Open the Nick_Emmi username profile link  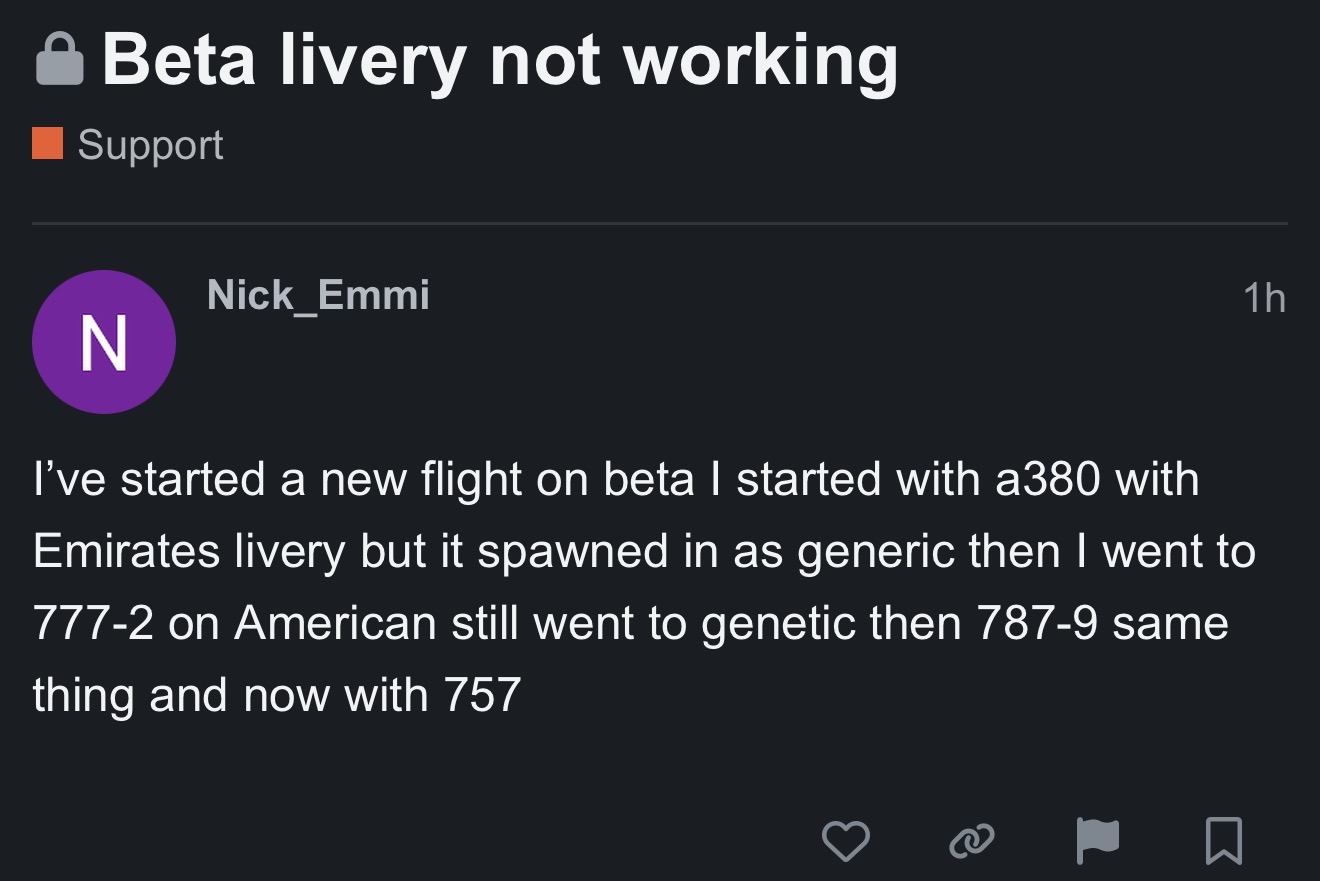318,295
